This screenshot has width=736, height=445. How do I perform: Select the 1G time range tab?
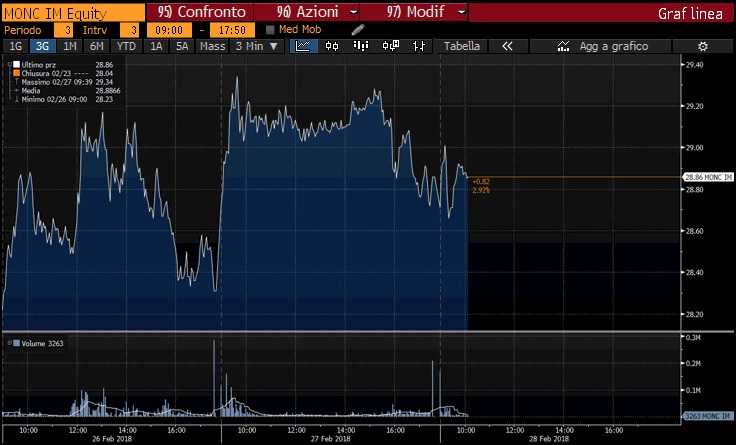pos(15,46)
